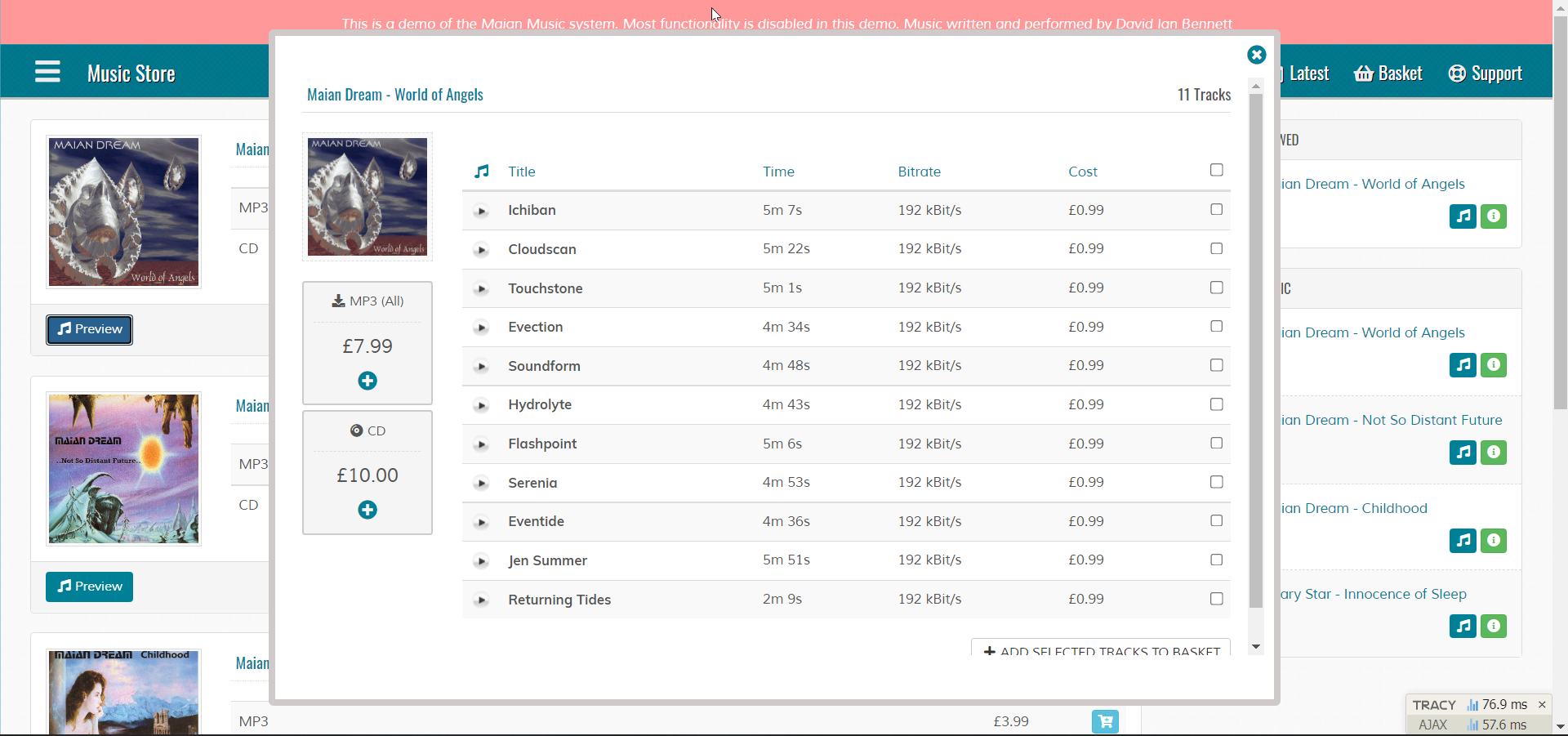Tick the Jen Summer track checkbox
The height and width of the screenshot is (736, 1568).
click(x=1216, y=560)
